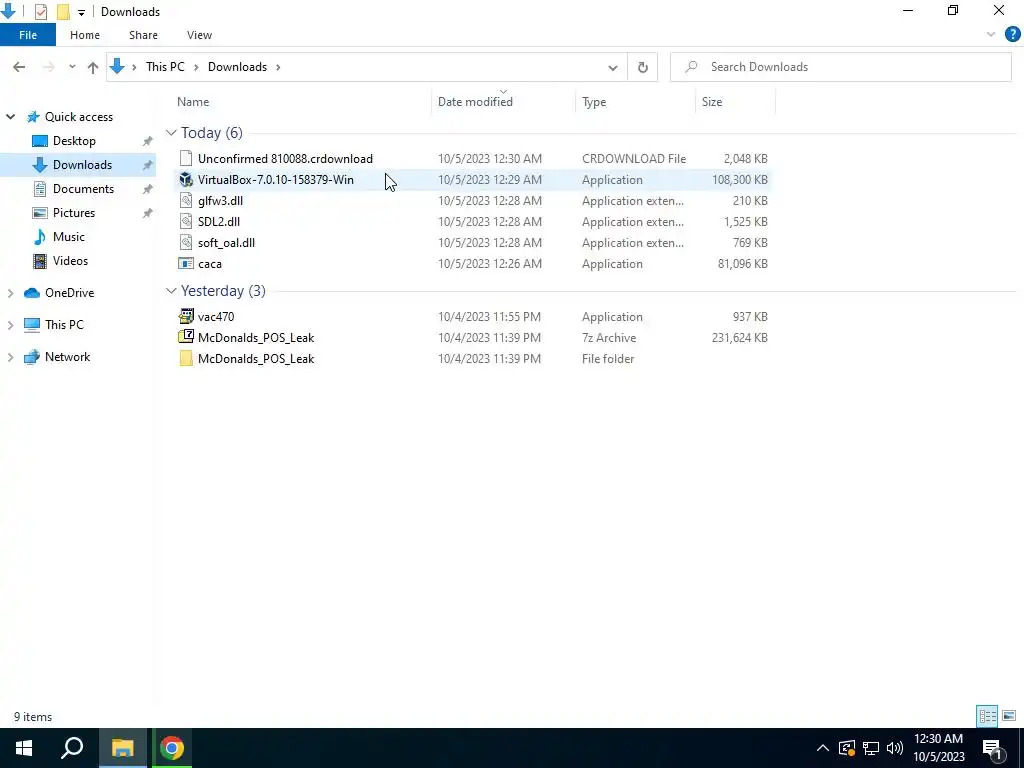Select Music in the navigation pane
Image resolution: width=1024 pixels, height=768 pixels.
click(69, 237)
